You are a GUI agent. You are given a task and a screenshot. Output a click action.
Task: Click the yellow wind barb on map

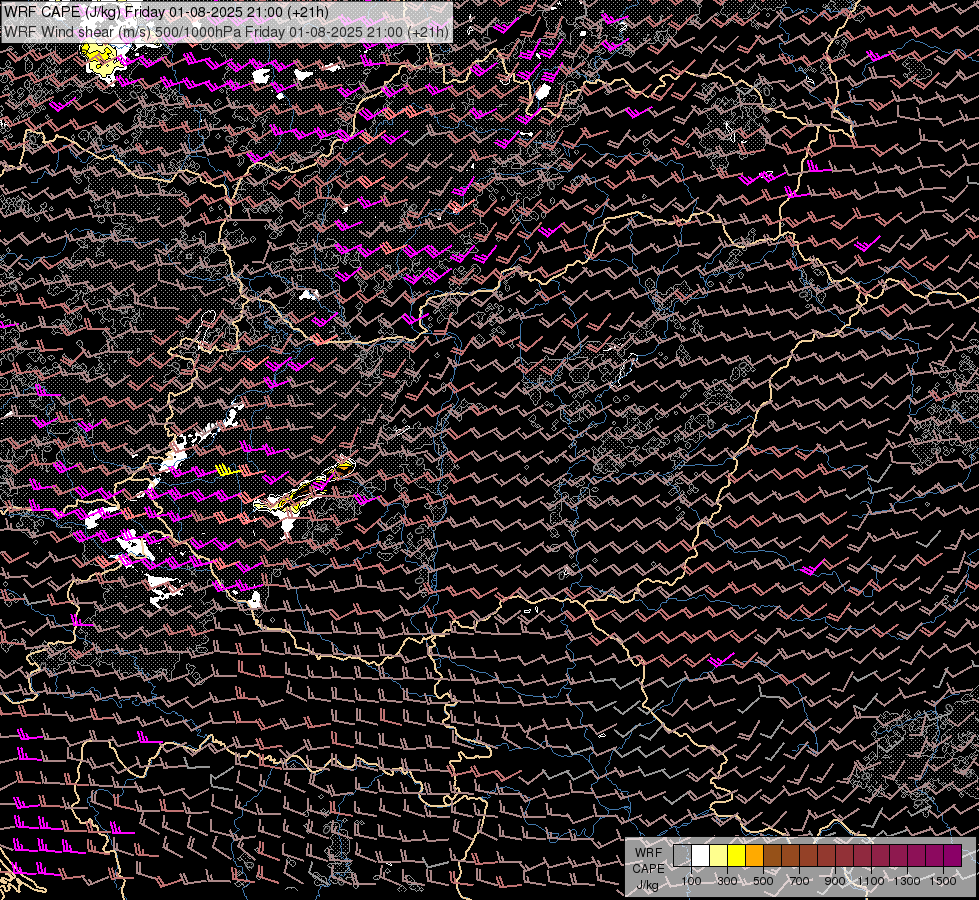coord(229,470)
